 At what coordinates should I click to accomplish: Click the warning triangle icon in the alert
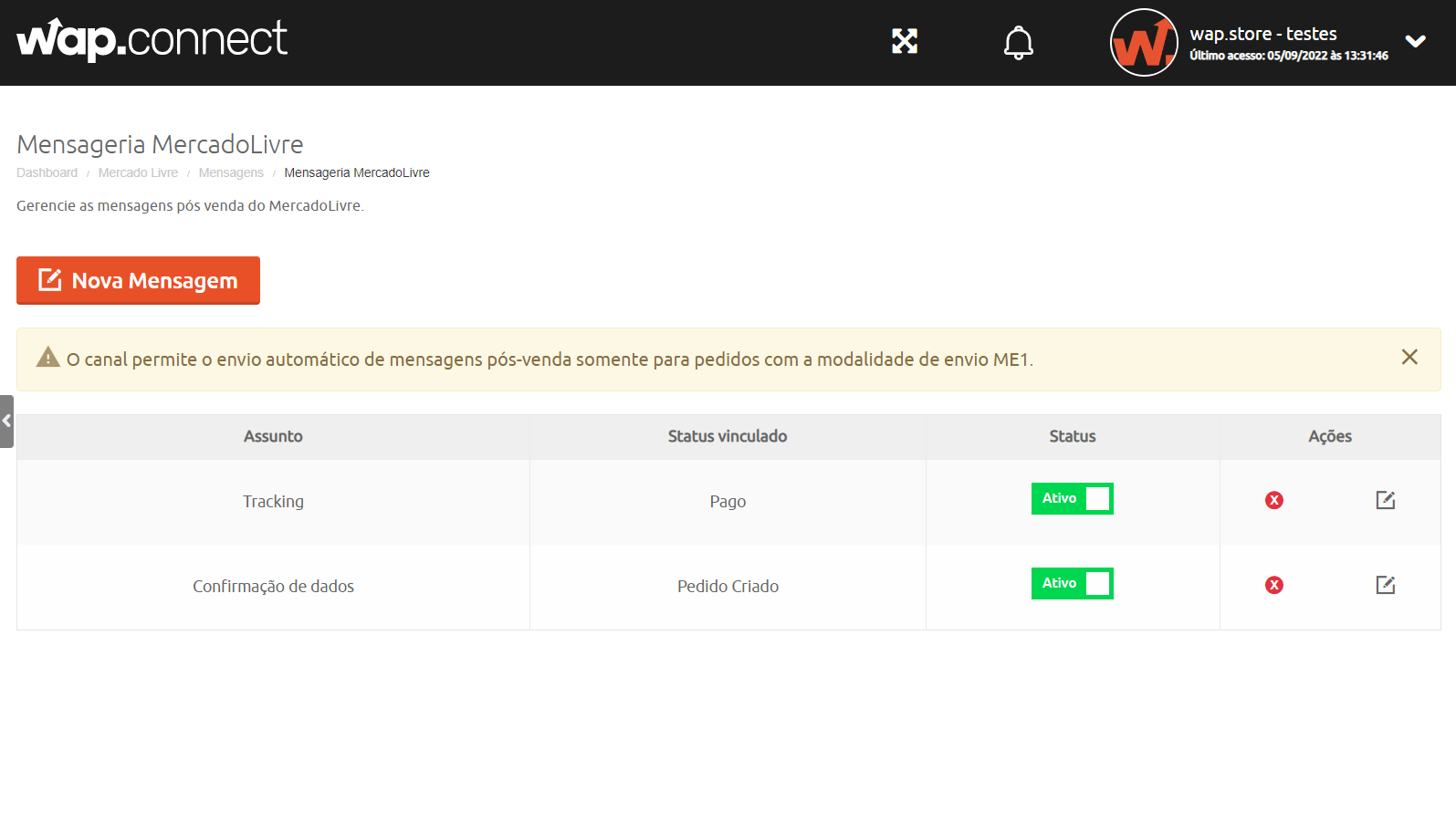pyautogui.click(x=47, y=358)
